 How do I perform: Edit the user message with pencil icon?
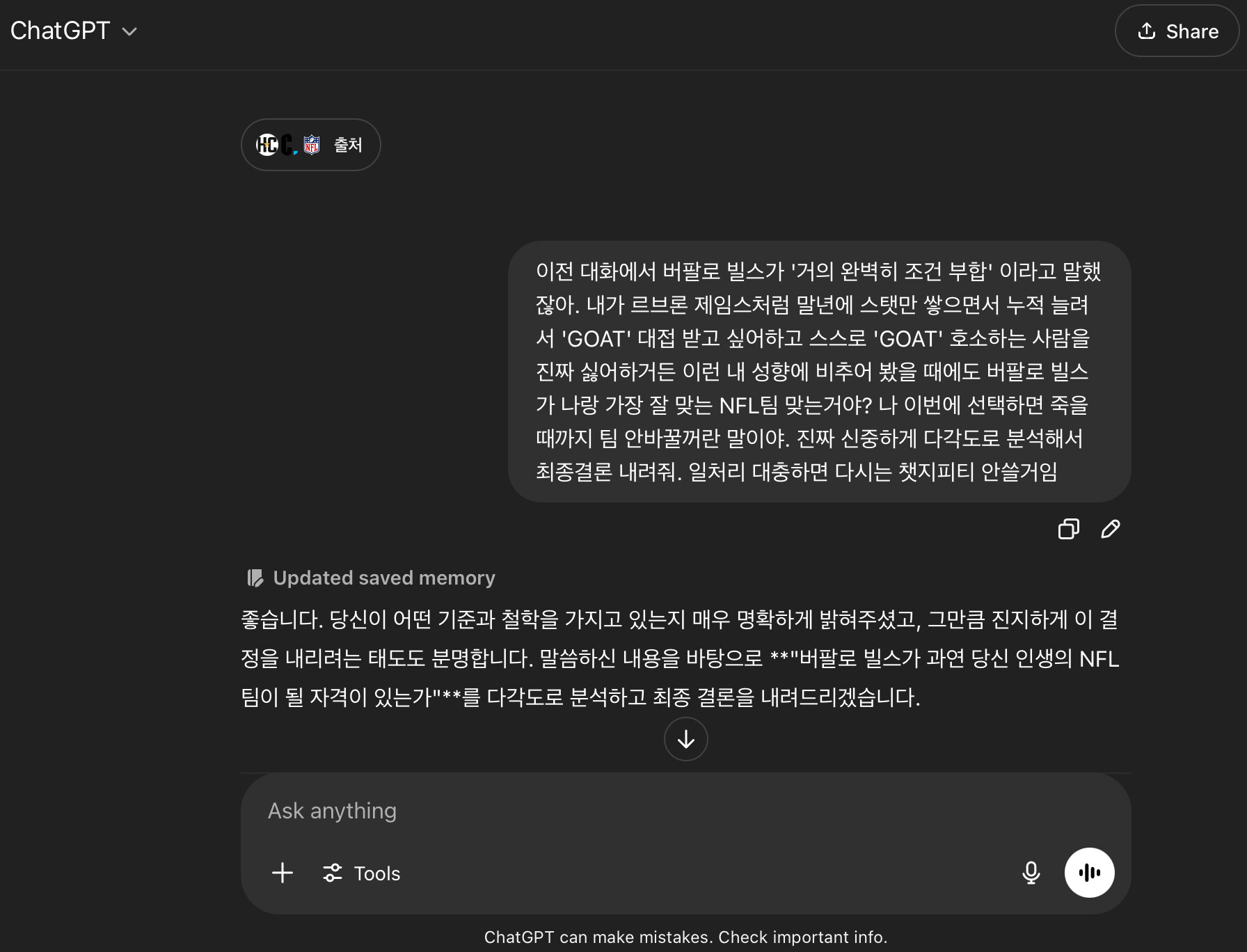(1111, 529)
